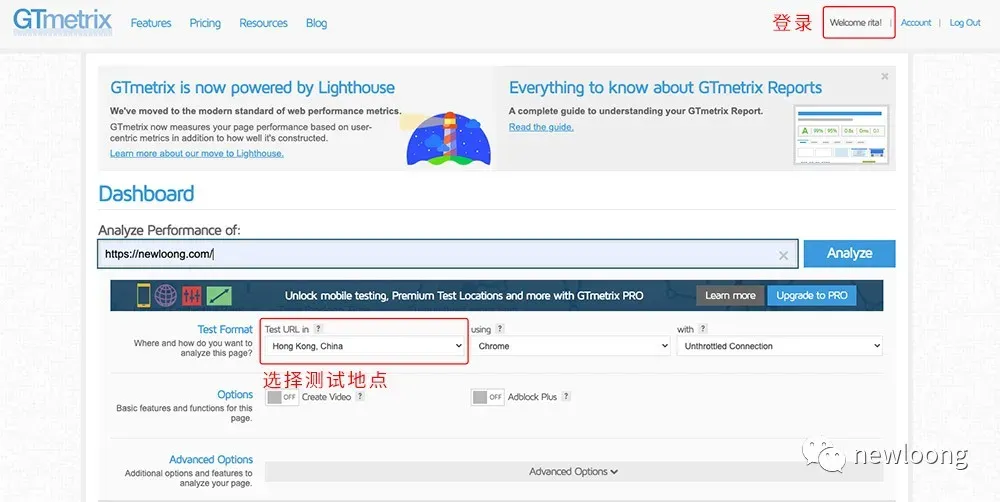1000x502 pixels.
Task: Toggle the Create Video switch
Action: tap(282, 397)
